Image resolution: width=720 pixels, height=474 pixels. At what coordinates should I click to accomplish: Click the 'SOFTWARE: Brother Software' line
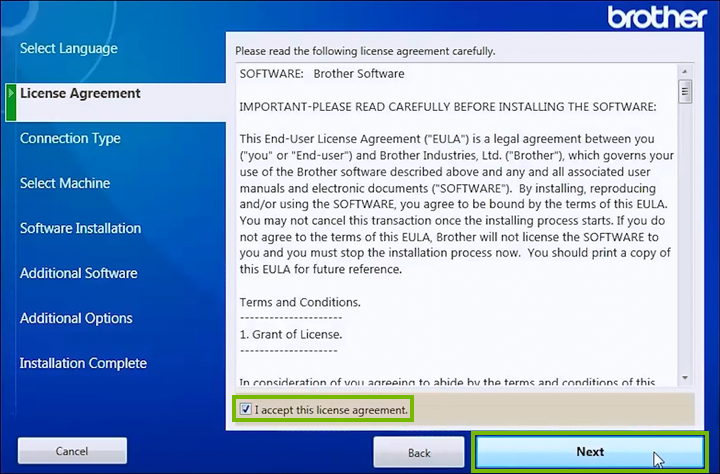(x=322, y=74)
